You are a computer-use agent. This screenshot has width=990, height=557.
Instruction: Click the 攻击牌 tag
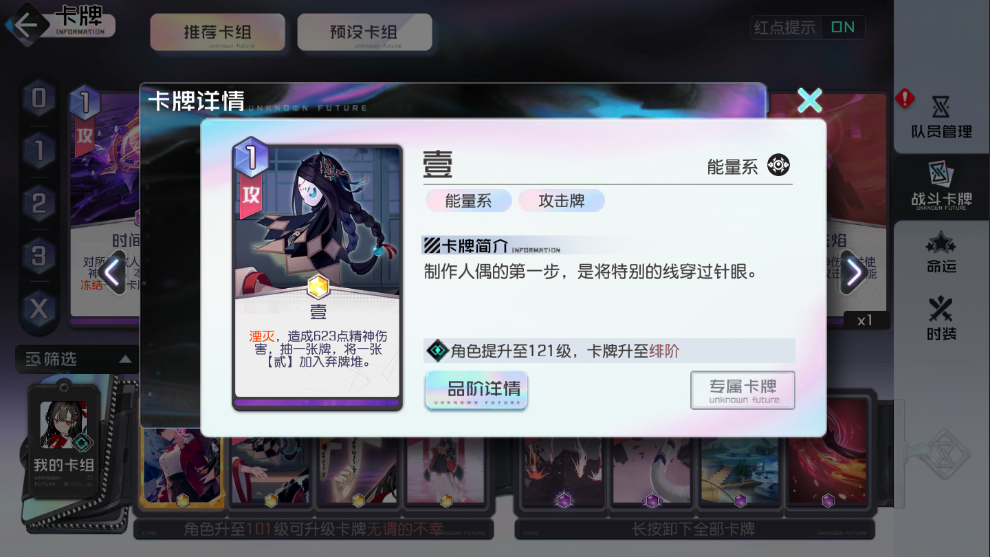point(561,201)
